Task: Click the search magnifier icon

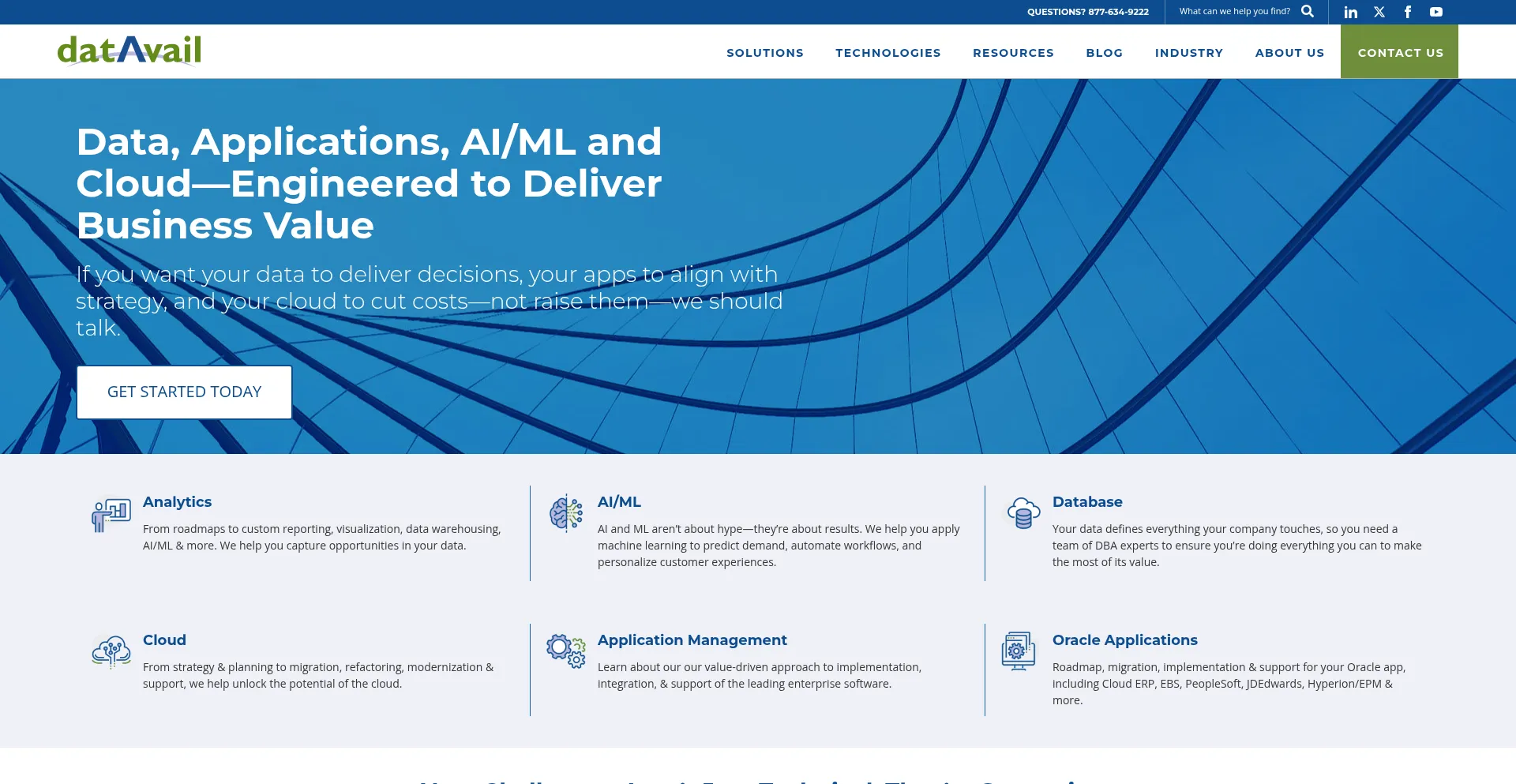Action: (1308, 11)
